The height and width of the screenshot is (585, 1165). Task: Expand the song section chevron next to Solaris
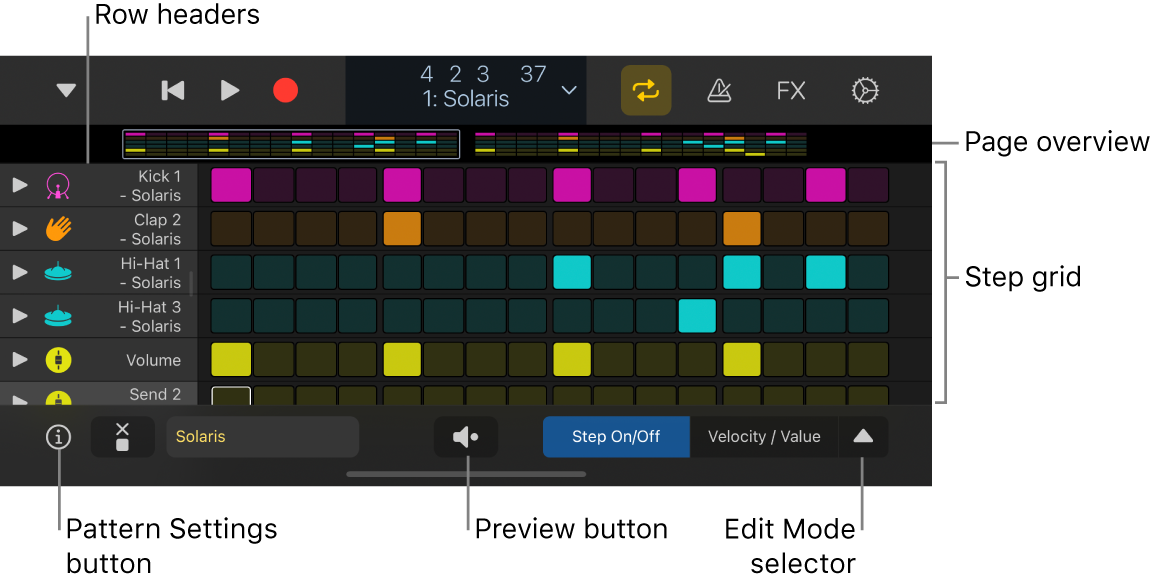(x=569, y=91)
